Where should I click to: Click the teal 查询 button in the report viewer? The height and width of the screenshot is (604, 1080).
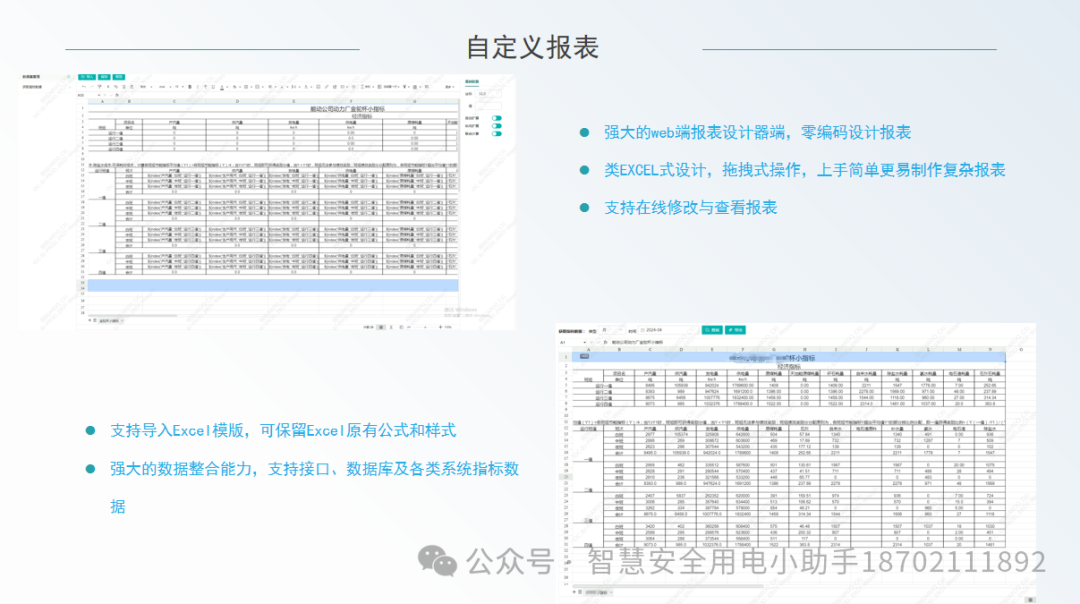pyautogui.click(x=712, y=330)
